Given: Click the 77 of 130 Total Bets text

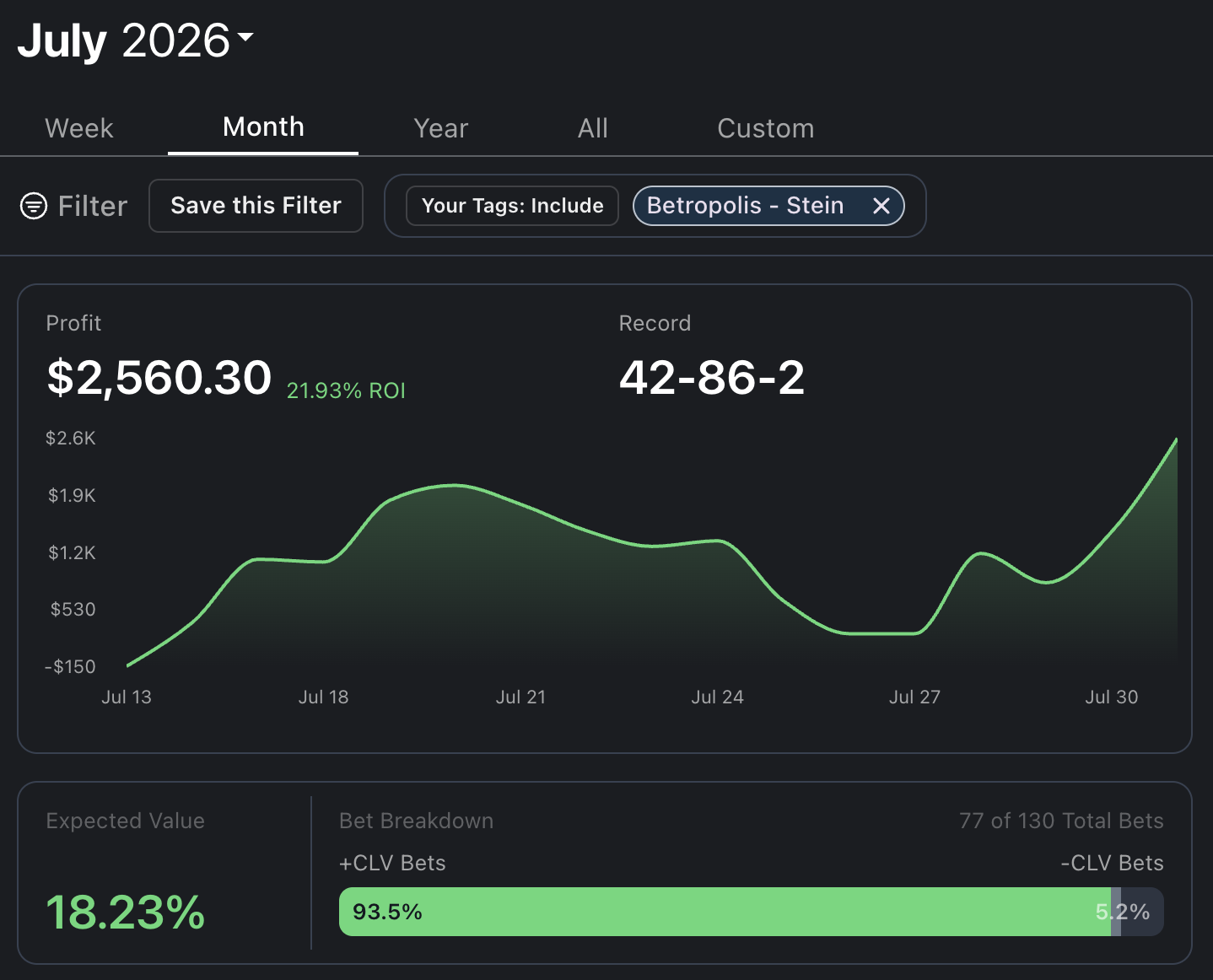Looking at the screenshot, I should pyautogui.click(x=1061, y=821).
